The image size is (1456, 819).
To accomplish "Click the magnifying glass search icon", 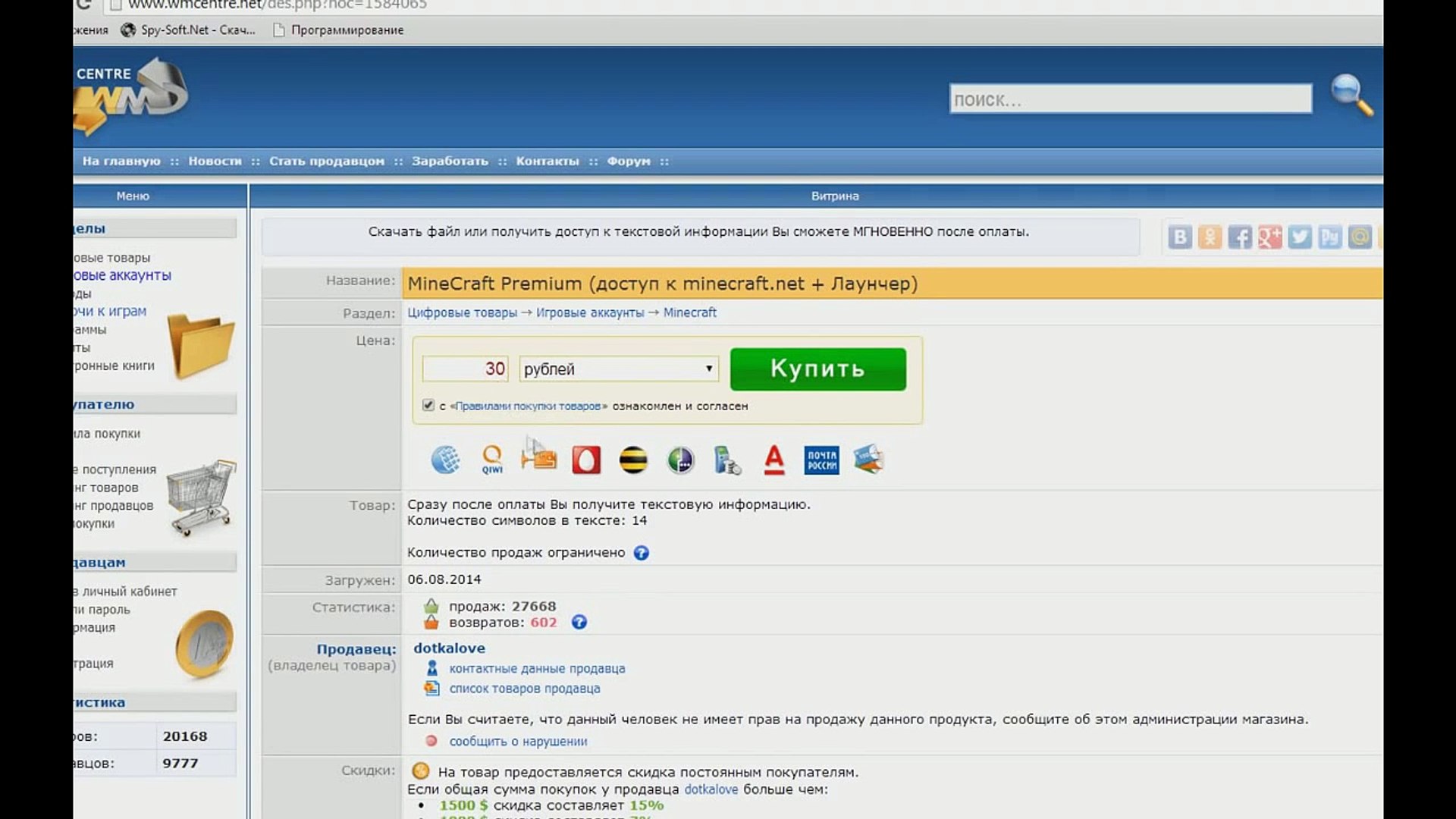I will pyautogui.click(x=1352, y=95).
